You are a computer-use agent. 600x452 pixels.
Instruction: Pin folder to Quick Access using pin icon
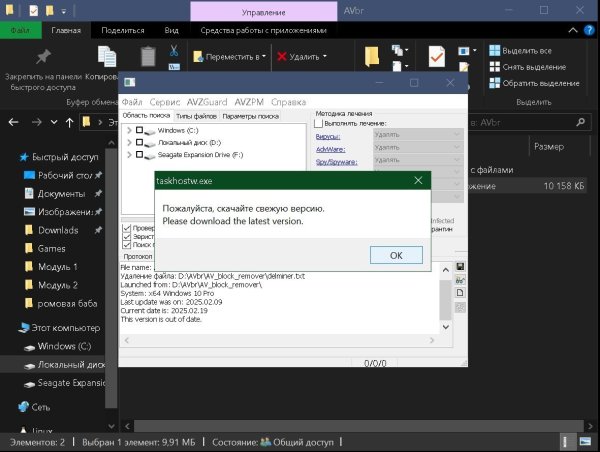(43, 57)
